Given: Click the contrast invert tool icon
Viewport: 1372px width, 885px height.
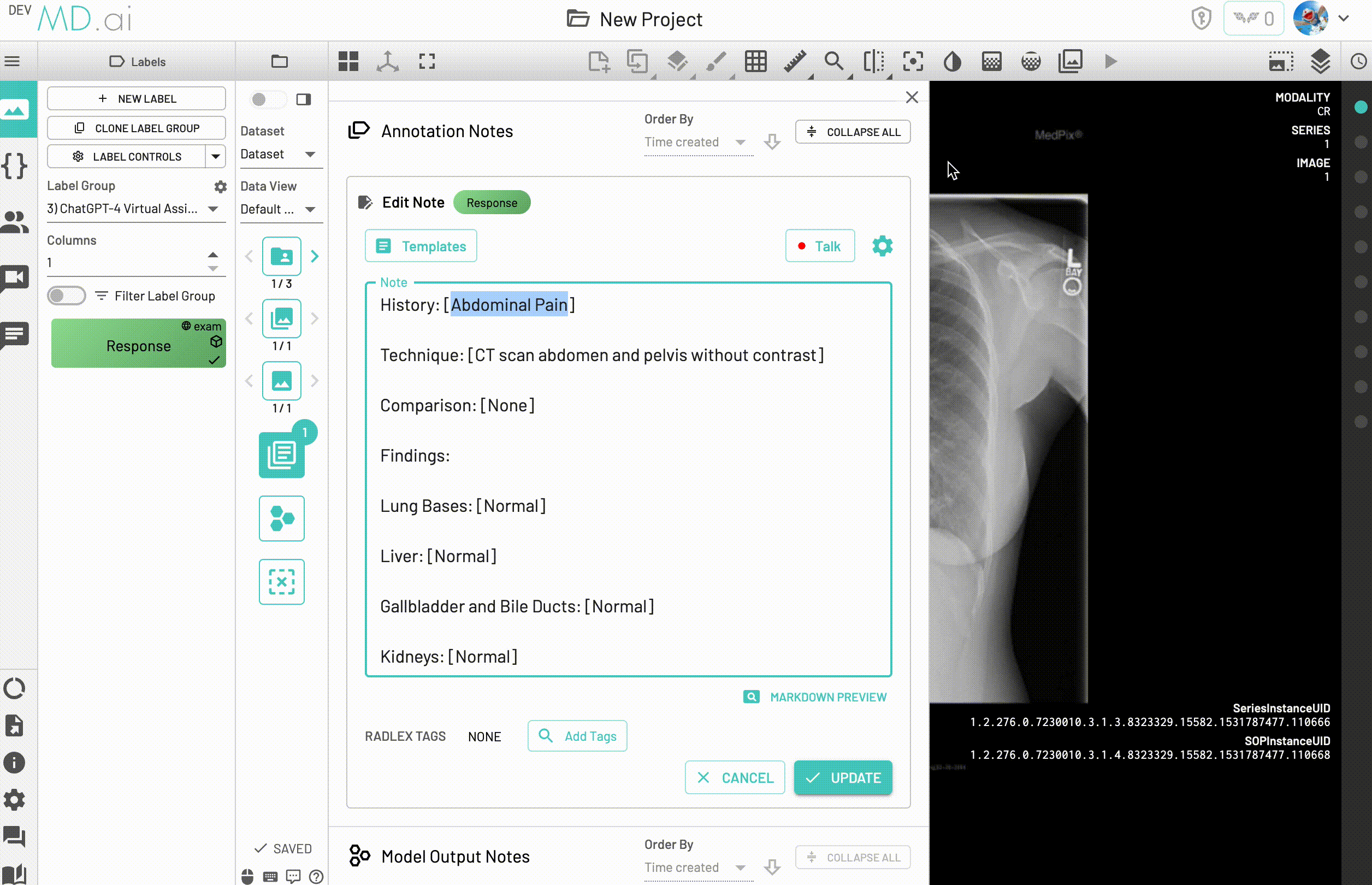Looking at the screenshot, I should (x=952, y=62).
